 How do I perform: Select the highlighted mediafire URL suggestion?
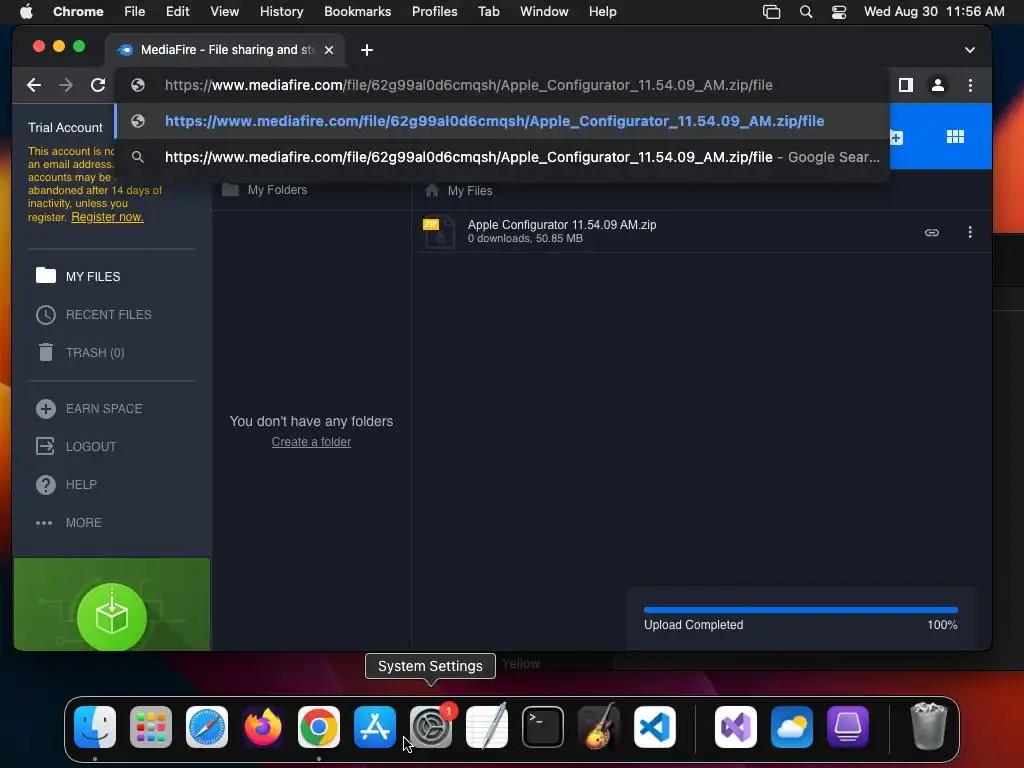tap(502, 121)
